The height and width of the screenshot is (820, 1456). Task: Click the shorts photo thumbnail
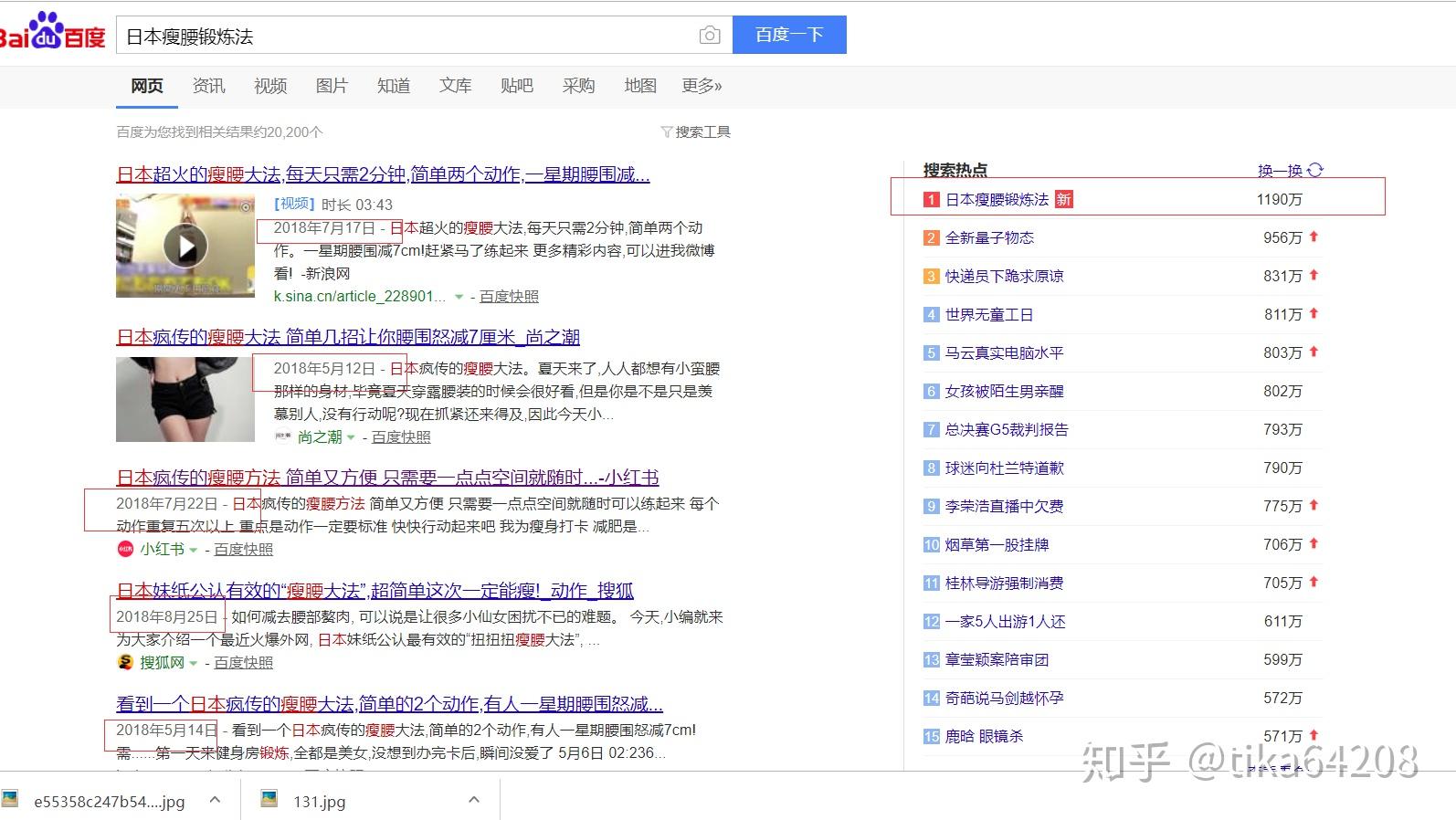point(185,399)
